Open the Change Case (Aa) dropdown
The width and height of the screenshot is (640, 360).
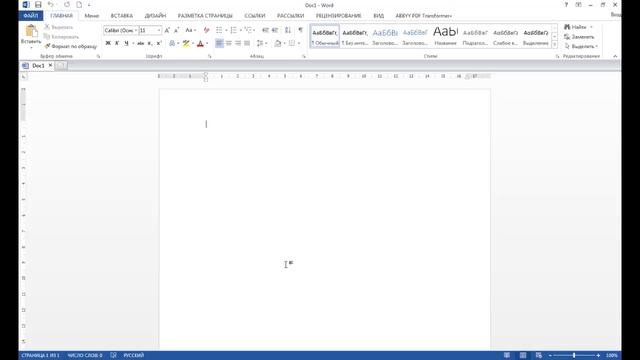[x=190, y=30]
